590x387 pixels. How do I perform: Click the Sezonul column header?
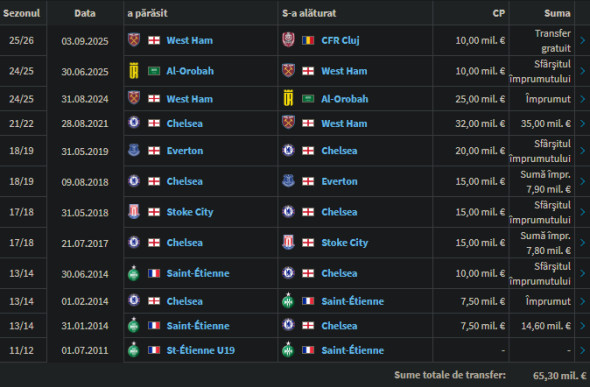point(21,13)
